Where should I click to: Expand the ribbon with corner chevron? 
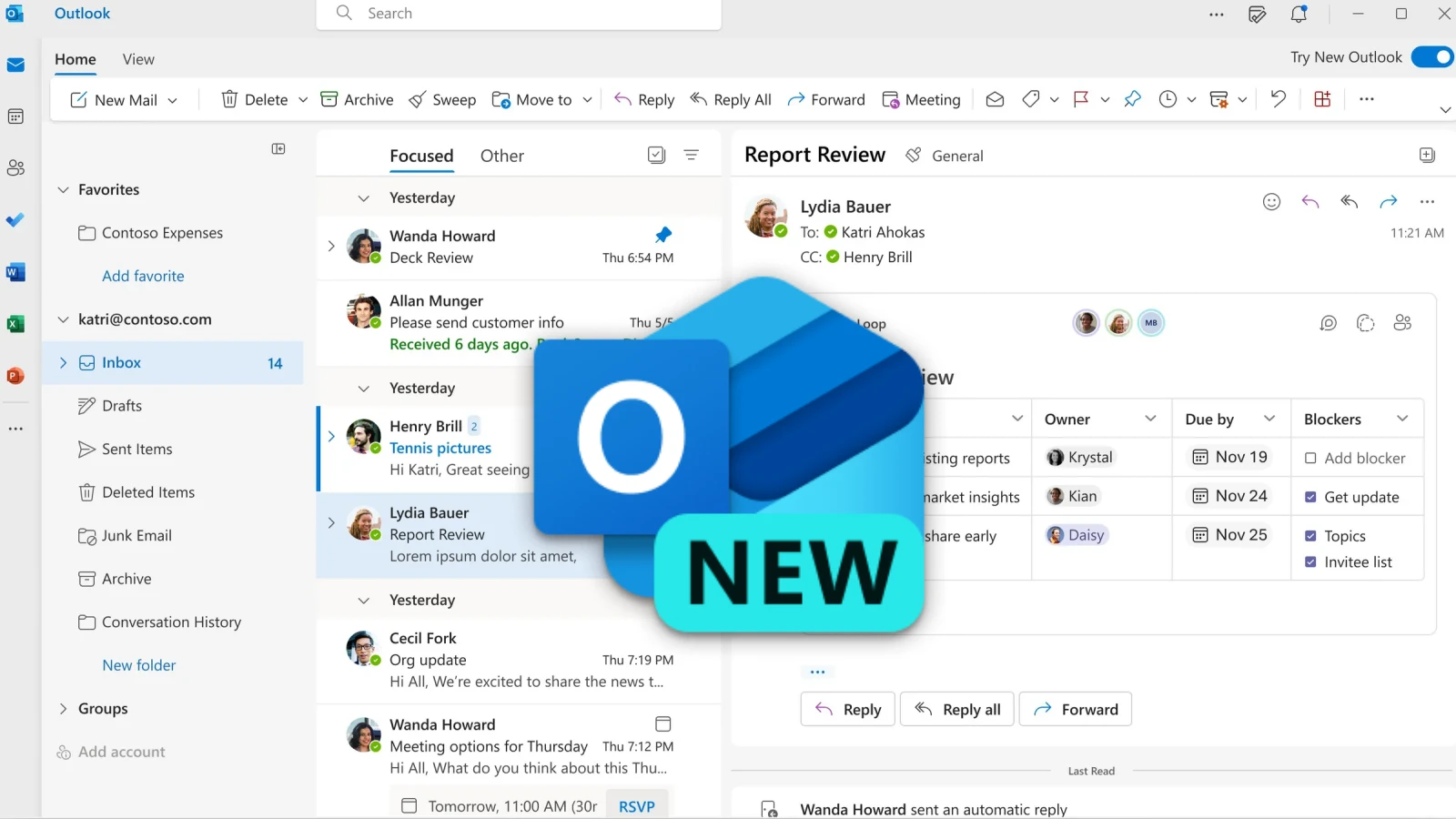1445,110
